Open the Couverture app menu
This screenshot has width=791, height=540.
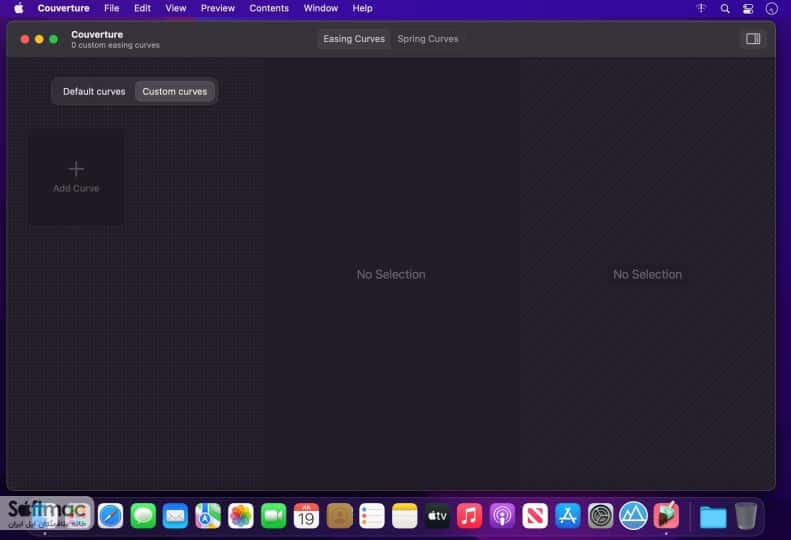64,9
